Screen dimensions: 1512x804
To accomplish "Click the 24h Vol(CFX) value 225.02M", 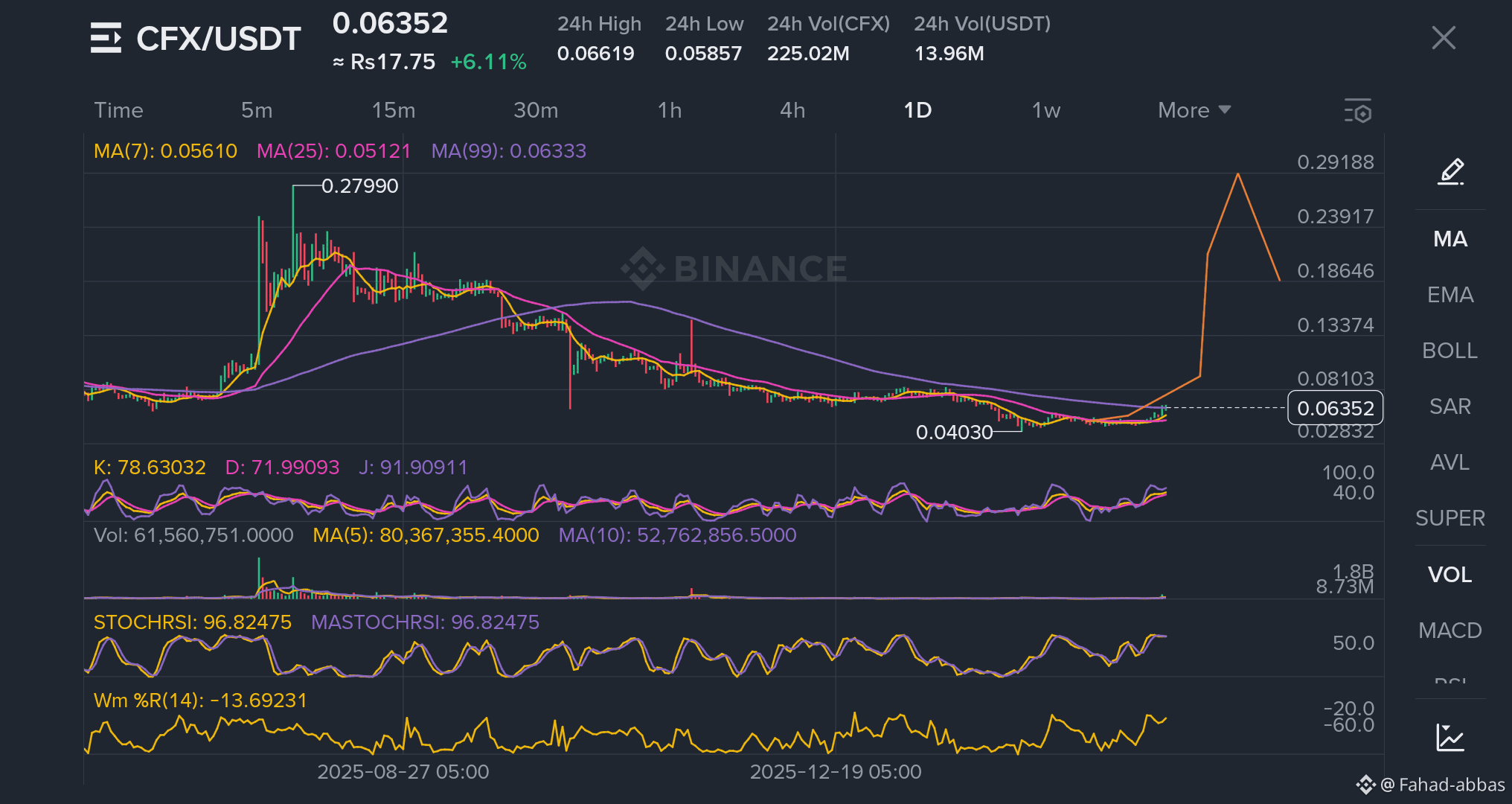I will [808, 54].
